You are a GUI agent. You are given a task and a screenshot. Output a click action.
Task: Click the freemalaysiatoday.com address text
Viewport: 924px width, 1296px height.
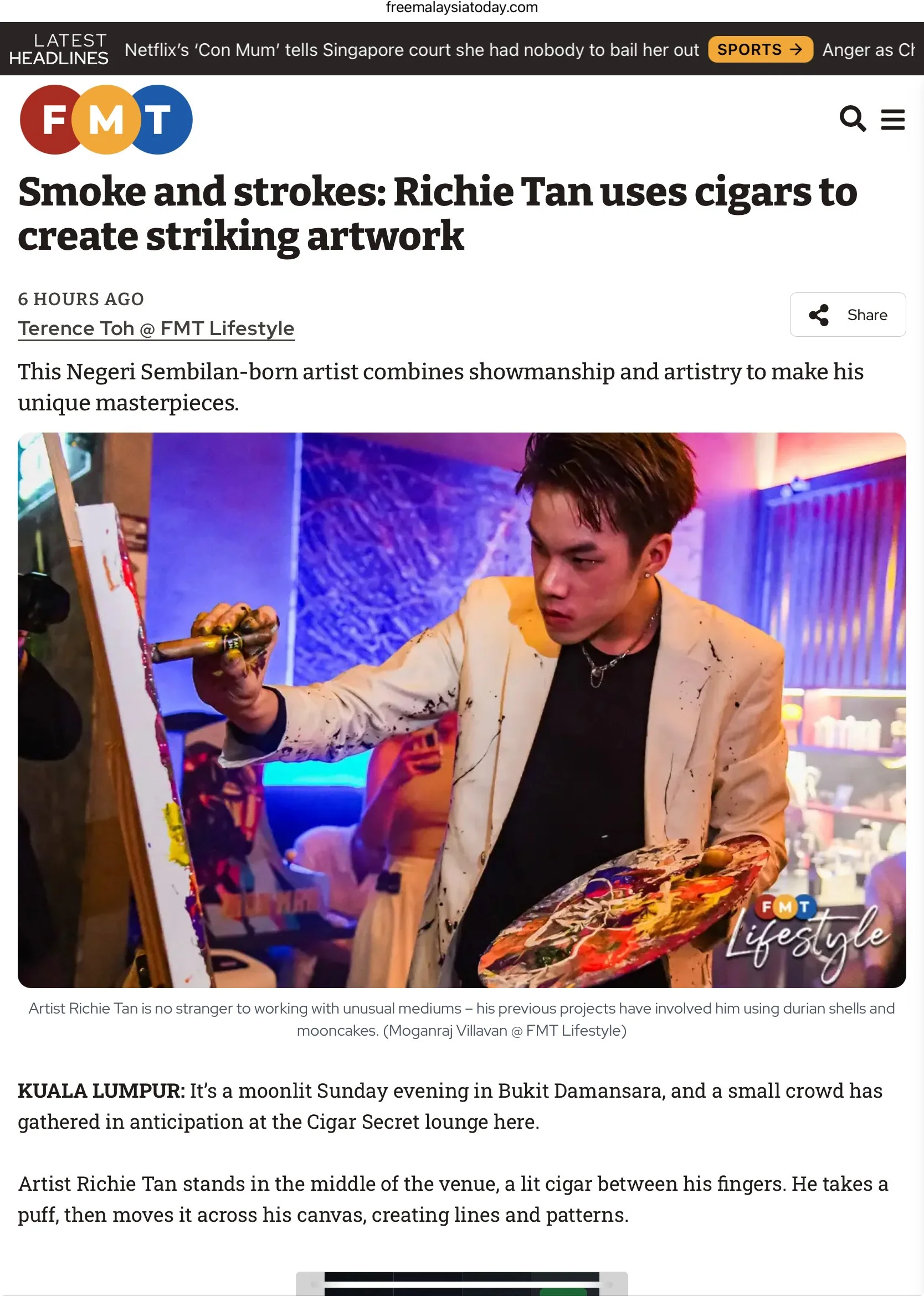(x=462, y=7)
